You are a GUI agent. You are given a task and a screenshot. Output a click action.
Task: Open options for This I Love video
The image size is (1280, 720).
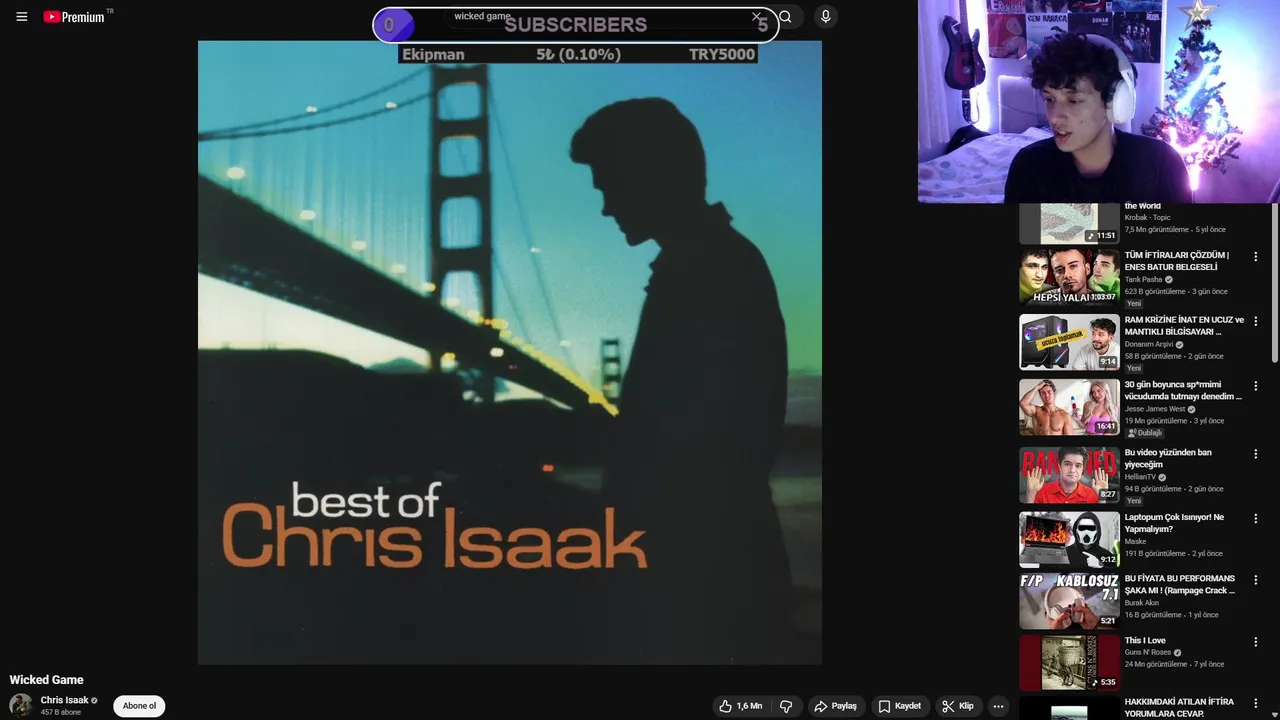point(1256,642)
